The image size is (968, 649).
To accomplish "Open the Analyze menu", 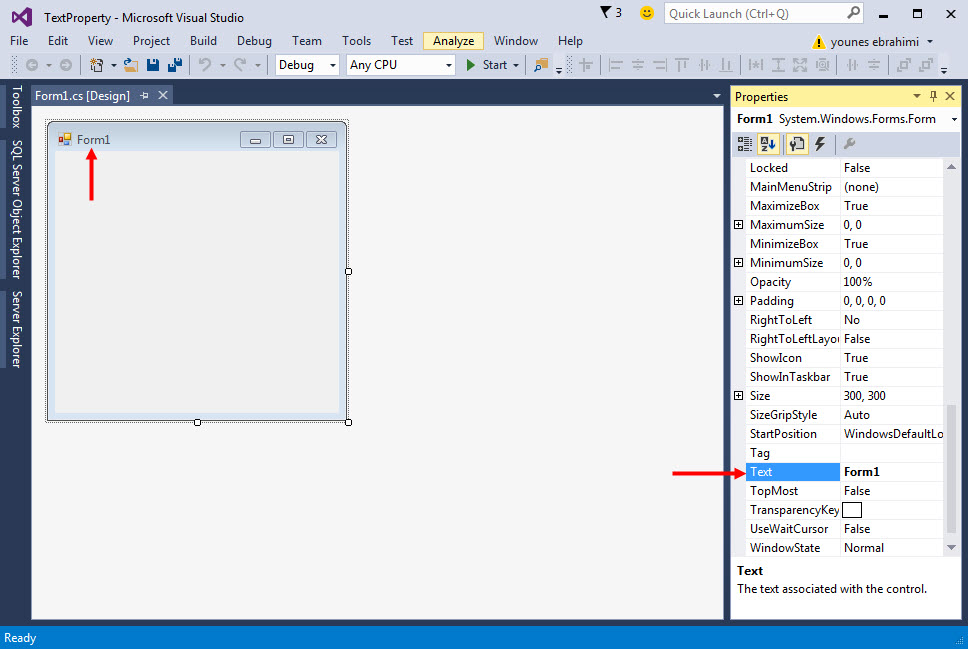I will coord(453,41).
